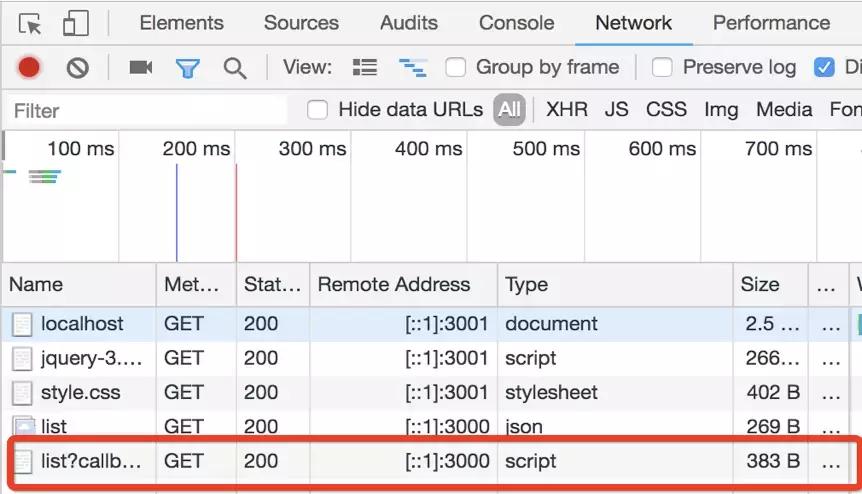
Task: Open the Elements tab
Action: pyautogui.click(x=181, y=23)
